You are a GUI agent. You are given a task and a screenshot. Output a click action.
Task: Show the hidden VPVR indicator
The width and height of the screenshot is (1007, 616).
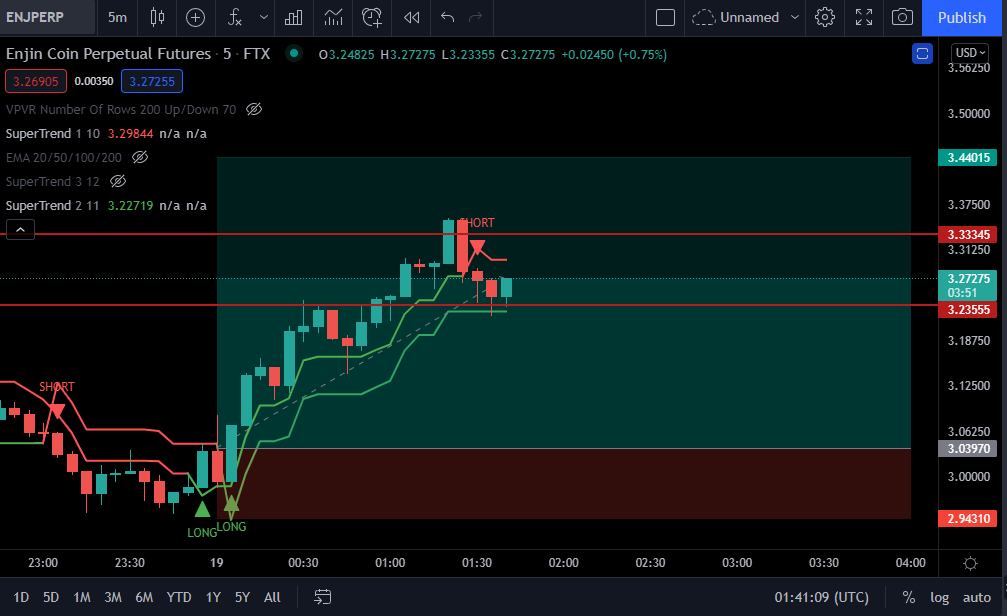click(x=254, y=109)
